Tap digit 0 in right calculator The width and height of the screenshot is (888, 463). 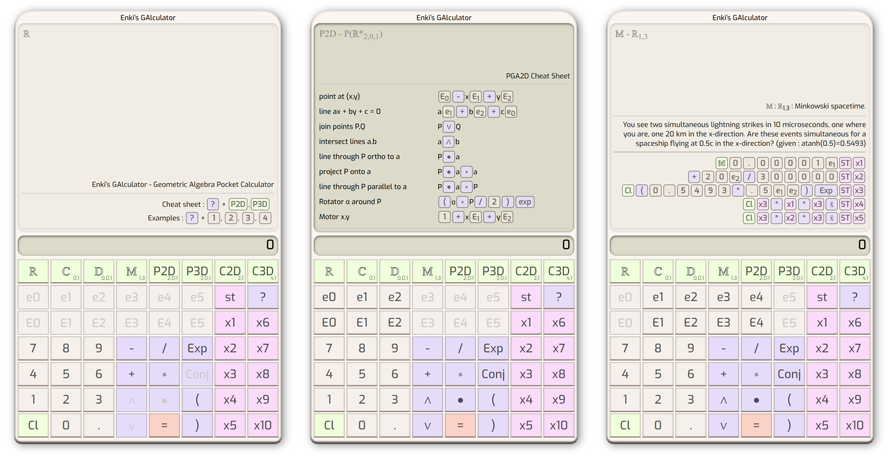tap(658, 426)
